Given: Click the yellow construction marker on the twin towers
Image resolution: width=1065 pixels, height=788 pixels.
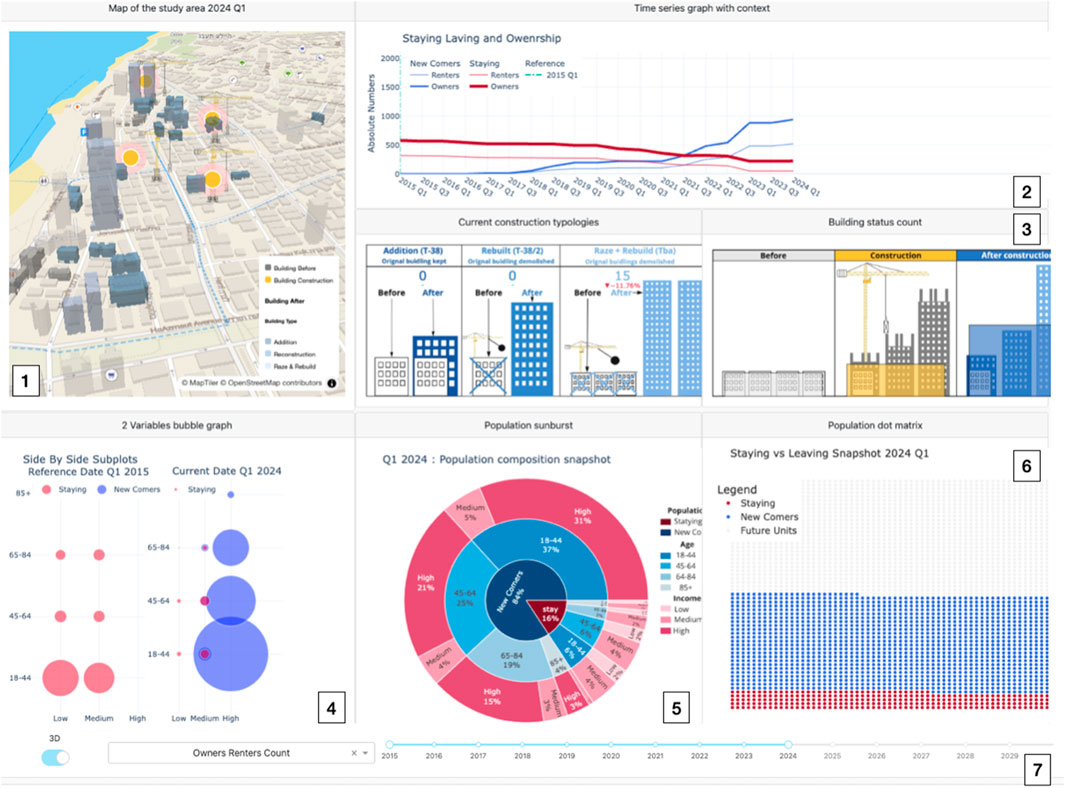Looking at the screenshot, I should [146, 81].
